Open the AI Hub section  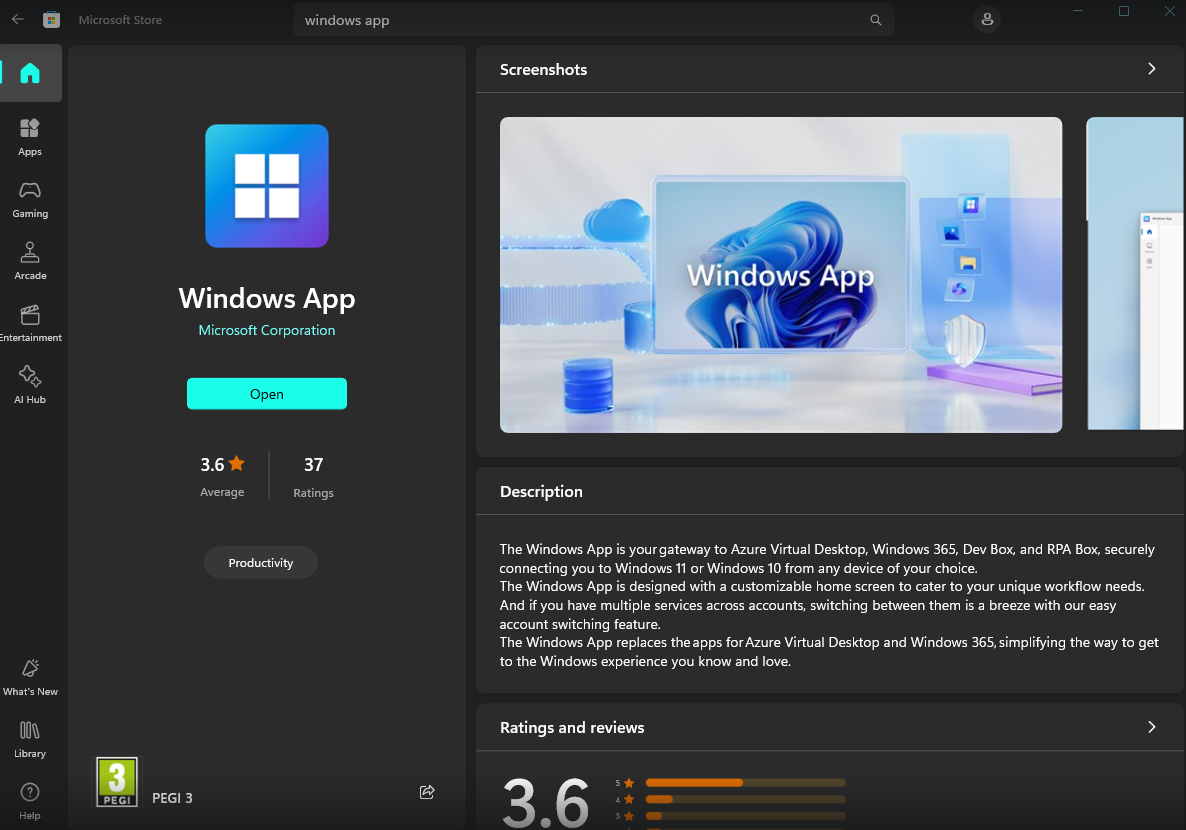[x=30, y=385]
